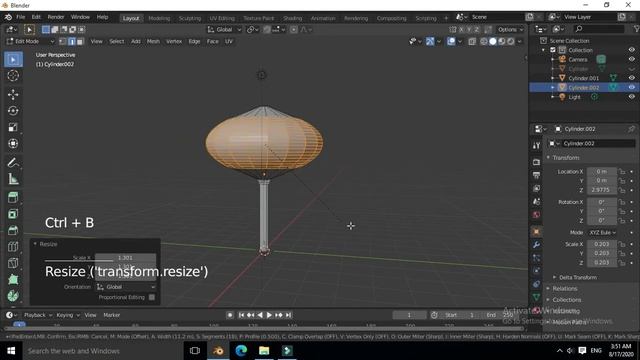Toggle visibility of Cylinder.002
640x360 pixels.
(631, 87)
